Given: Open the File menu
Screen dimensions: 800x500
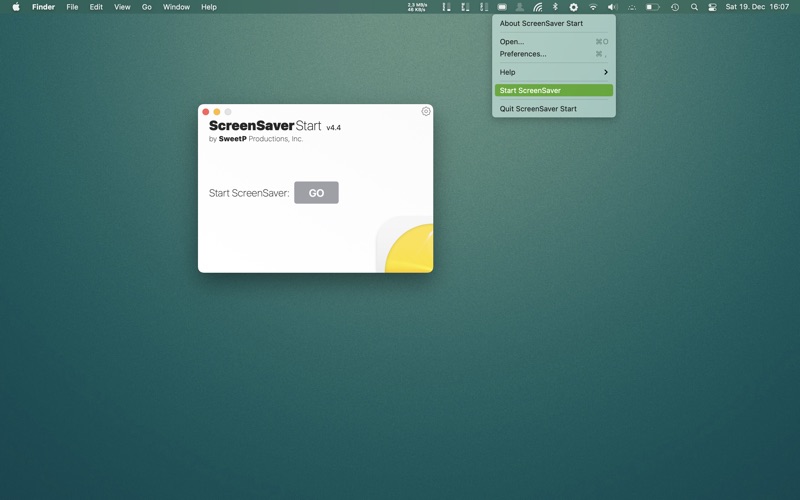Looking at the screenshot, I should 72,7.
